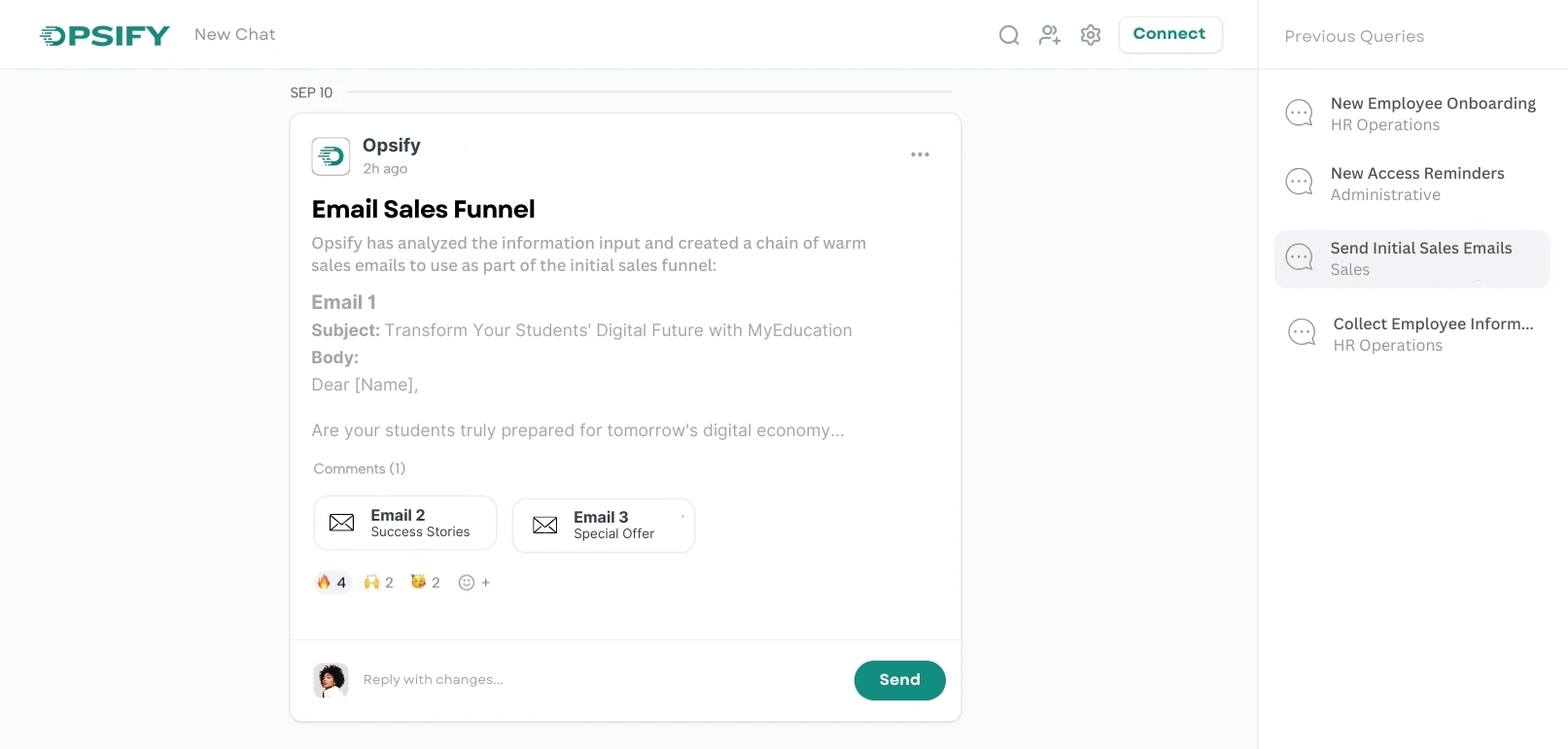This screenshot has width=1568, height=749.
Task: Click the Email 2 envelope icon
Action: 342,523
